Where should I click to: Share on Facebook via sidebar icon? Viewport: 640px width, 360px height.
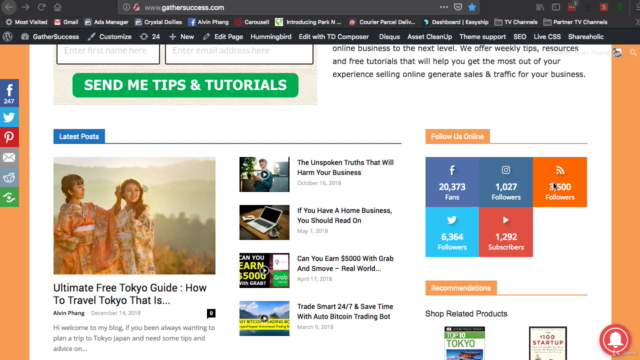(x=9, y=93)
